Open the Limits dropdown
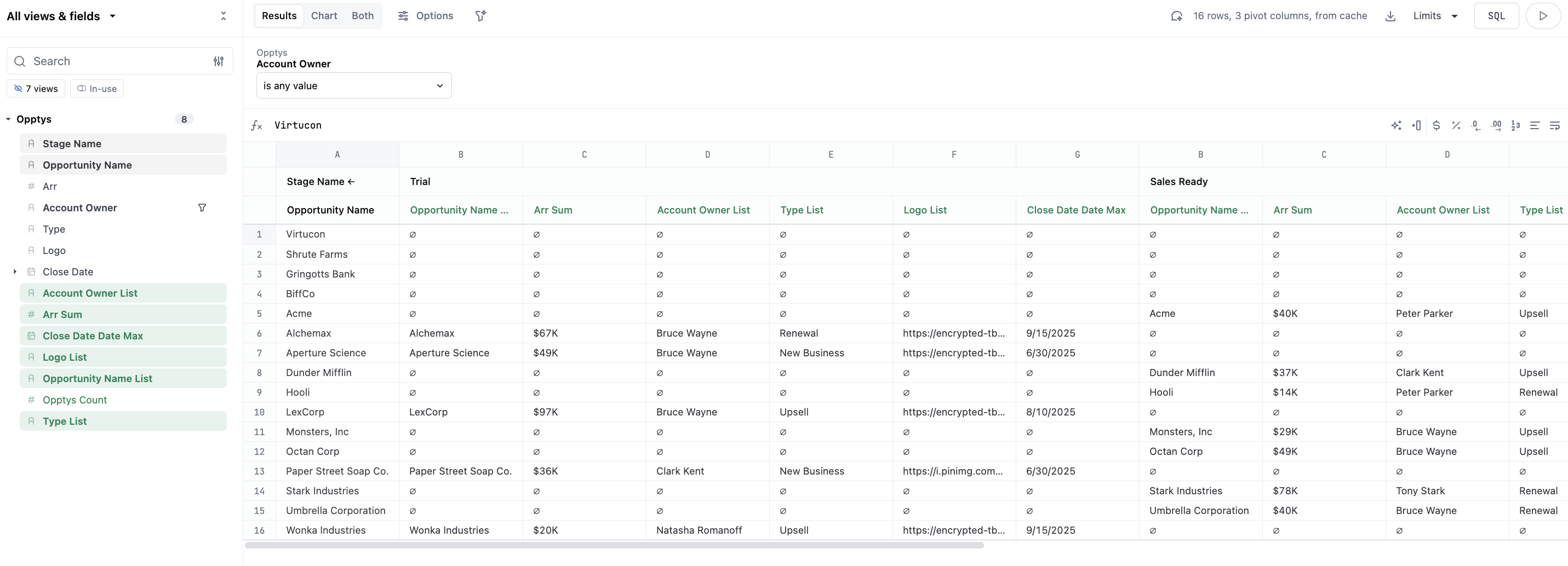 point(1435,16)
